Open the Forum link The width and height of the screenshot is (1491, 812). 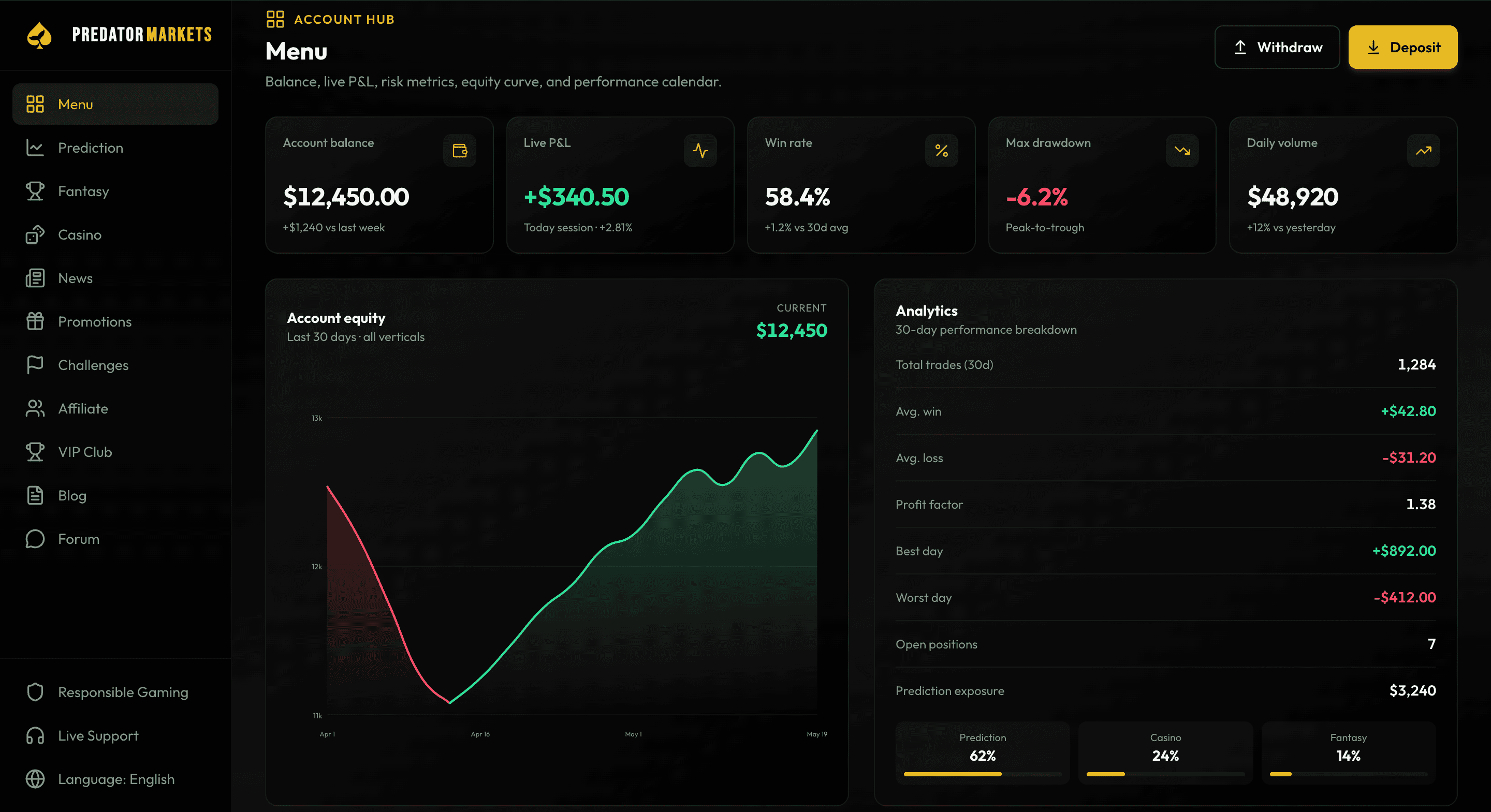click(115, 539)
